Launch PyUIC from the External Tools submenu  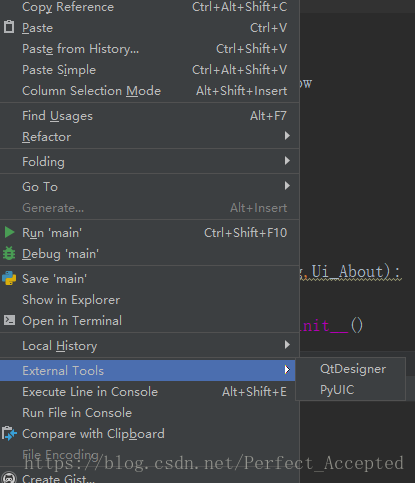pos(351,390)
